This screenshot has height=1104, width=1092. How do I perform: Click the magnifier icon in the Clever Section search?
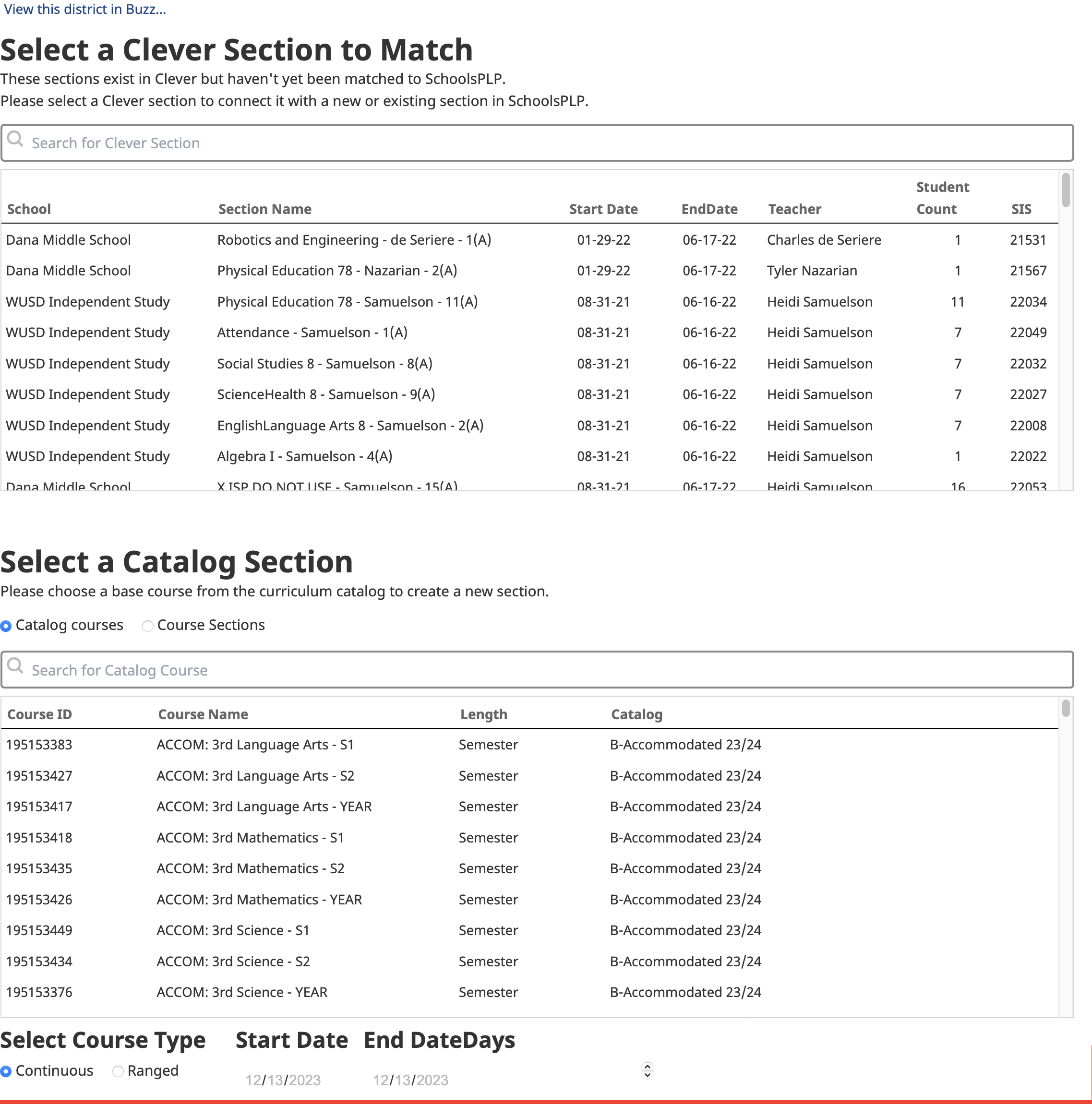(15, 140)
